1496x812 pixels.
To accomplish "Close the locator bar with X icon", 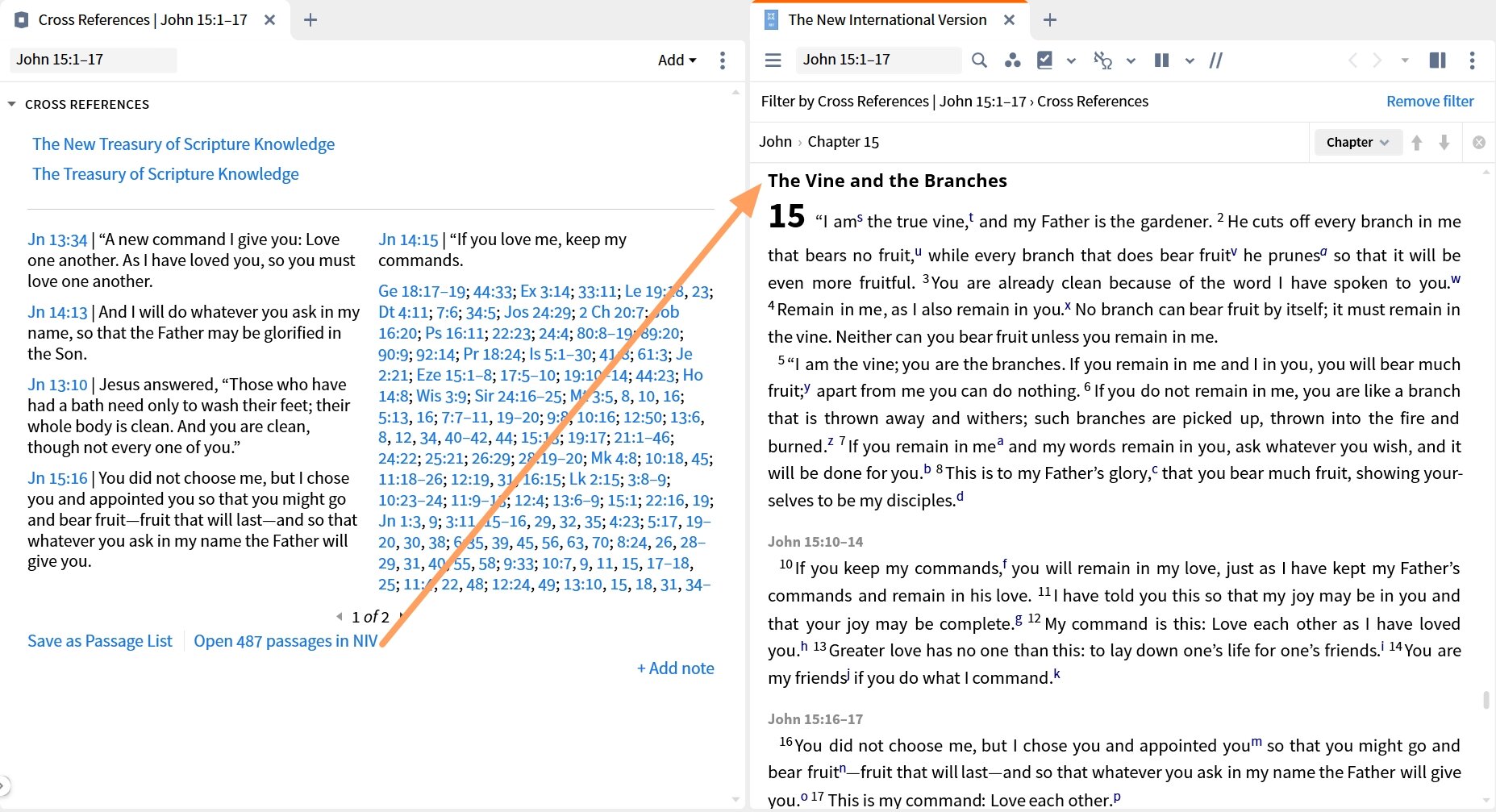I will 1479,142.
